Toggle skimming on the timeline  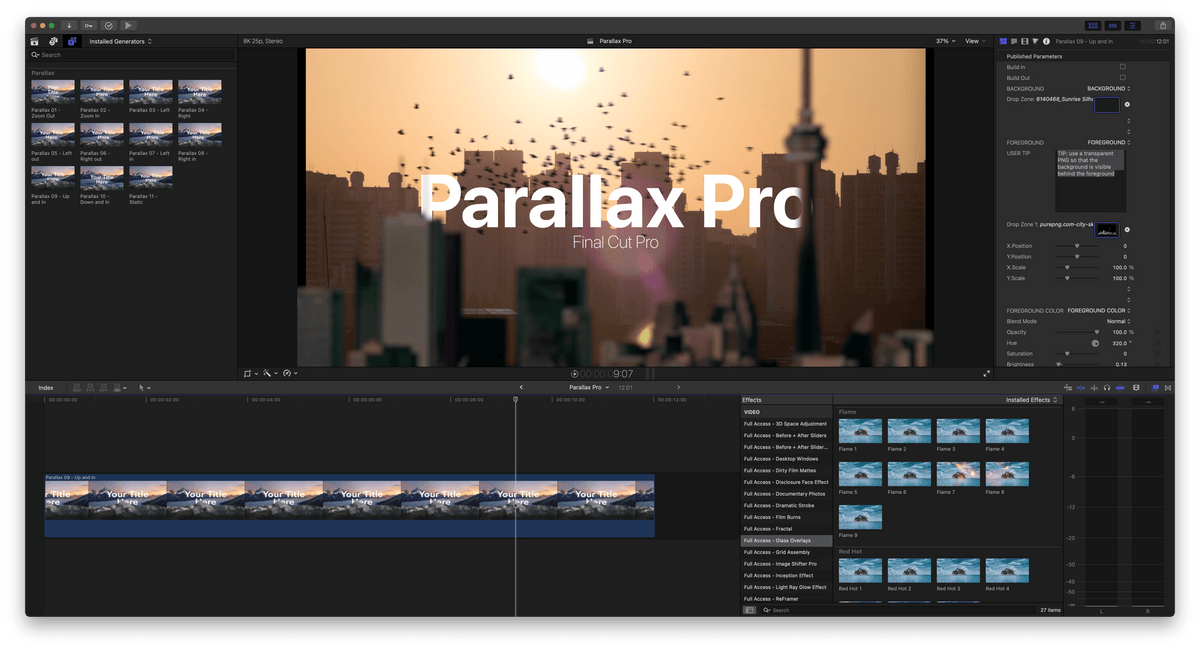click(1081, 388)
